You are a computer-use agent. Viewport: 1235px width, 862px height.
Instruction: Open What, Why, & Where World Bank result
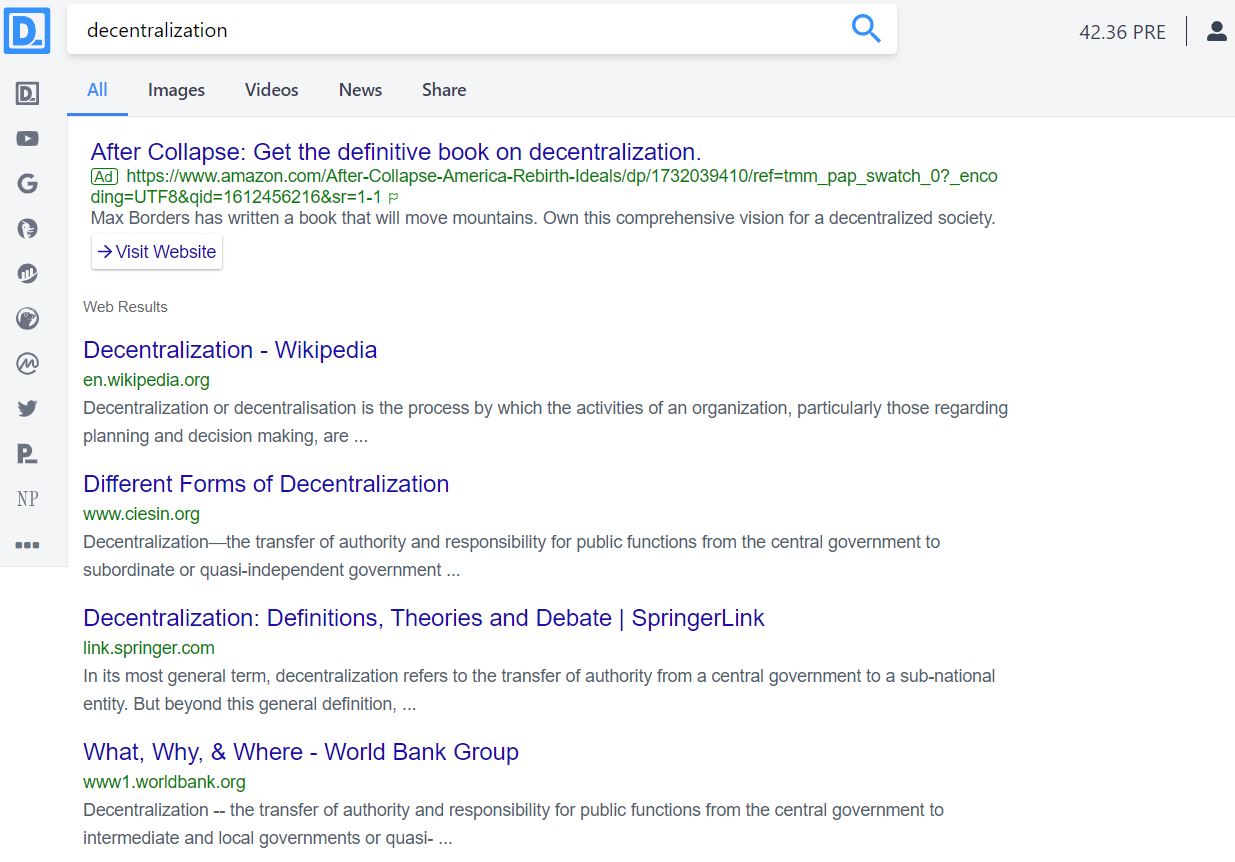301,752
